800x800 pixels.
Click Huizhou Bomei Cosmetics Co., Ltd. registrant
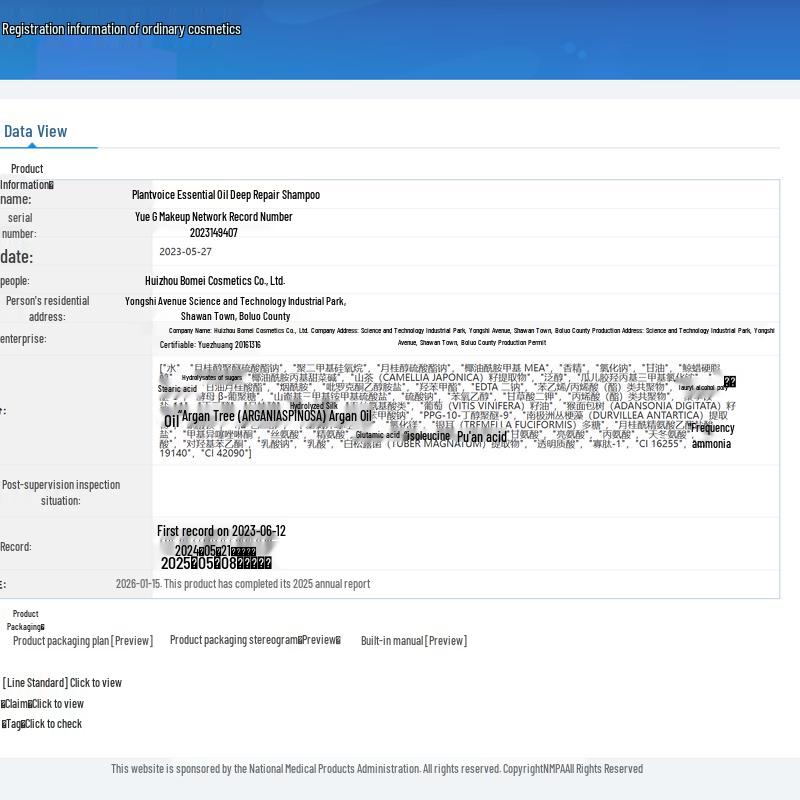tap(215, 281)
